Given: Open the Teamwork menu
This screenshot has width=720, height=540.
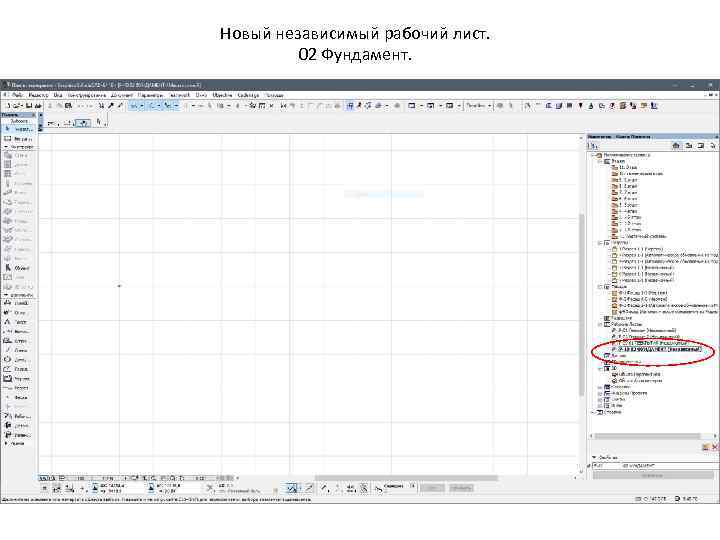Looking at the screenshot, I should pyautogui.click(x=180, y=95).
